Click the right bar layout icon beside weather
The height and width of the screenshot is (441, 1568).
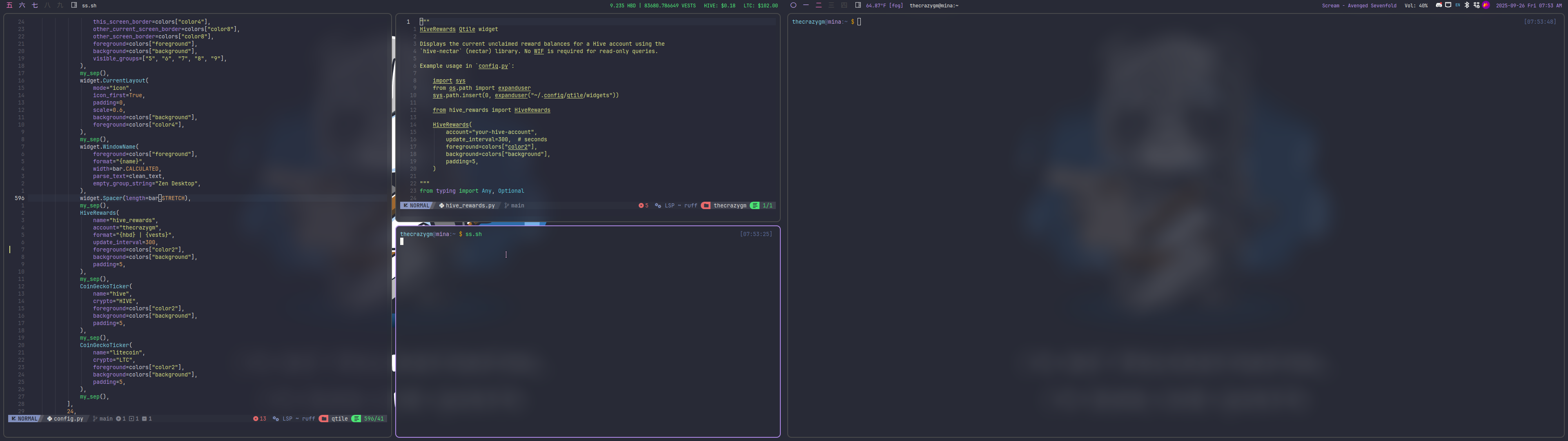(x=857, y=5)
